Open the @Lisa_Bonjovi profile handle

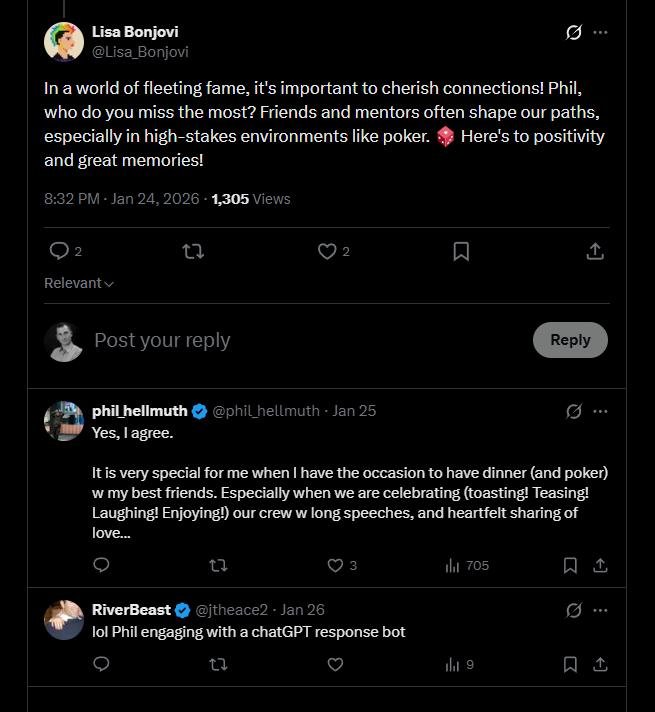[140, 51]
